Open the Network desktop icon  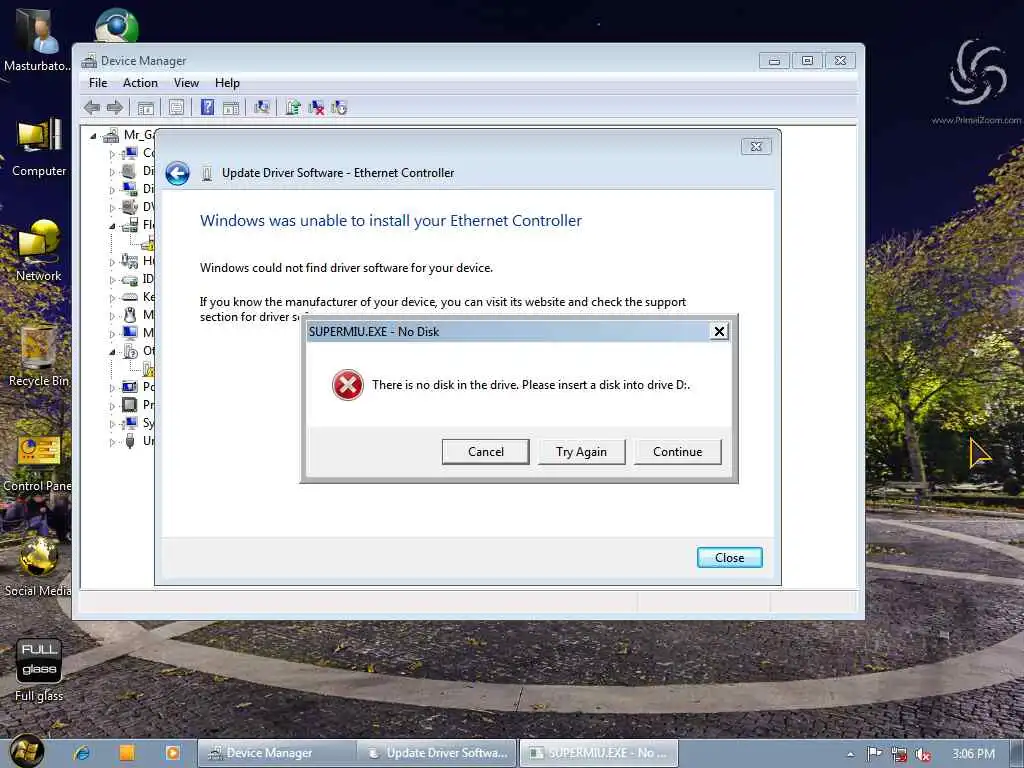click(39, 251)
